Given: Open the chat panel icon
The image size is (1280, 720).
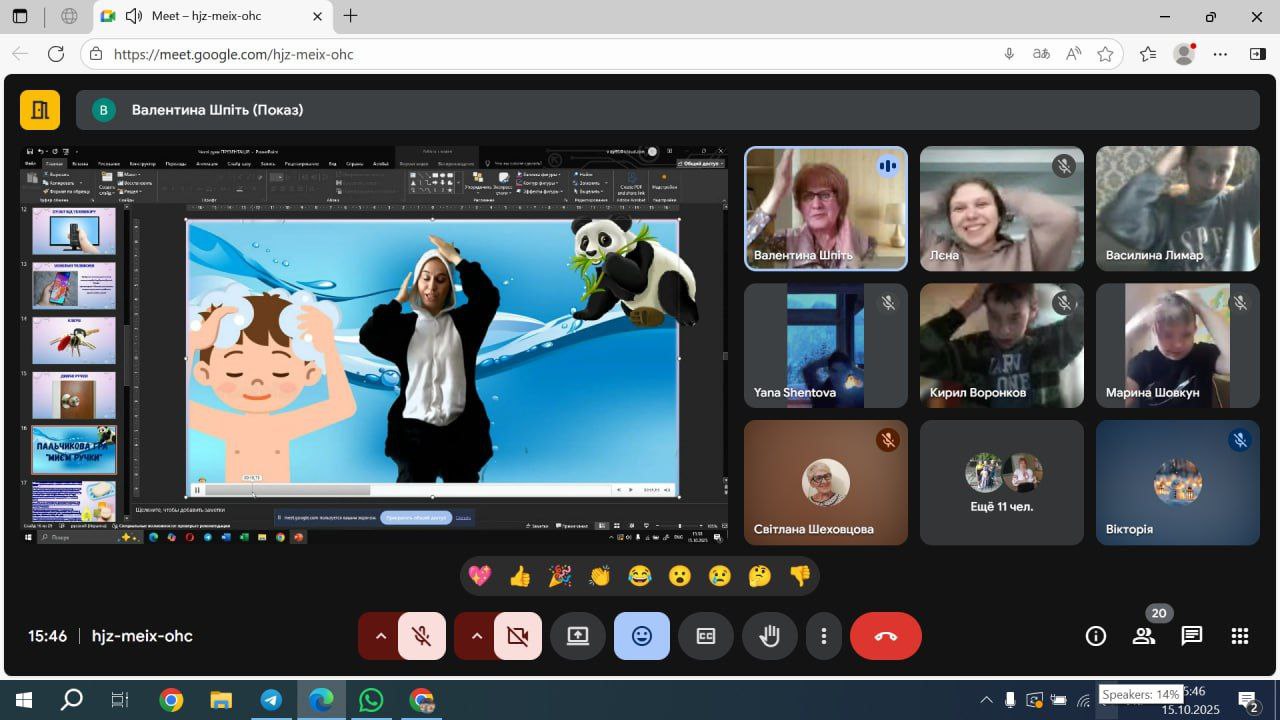Looking at the screenshot, I should pos(1191,636).
